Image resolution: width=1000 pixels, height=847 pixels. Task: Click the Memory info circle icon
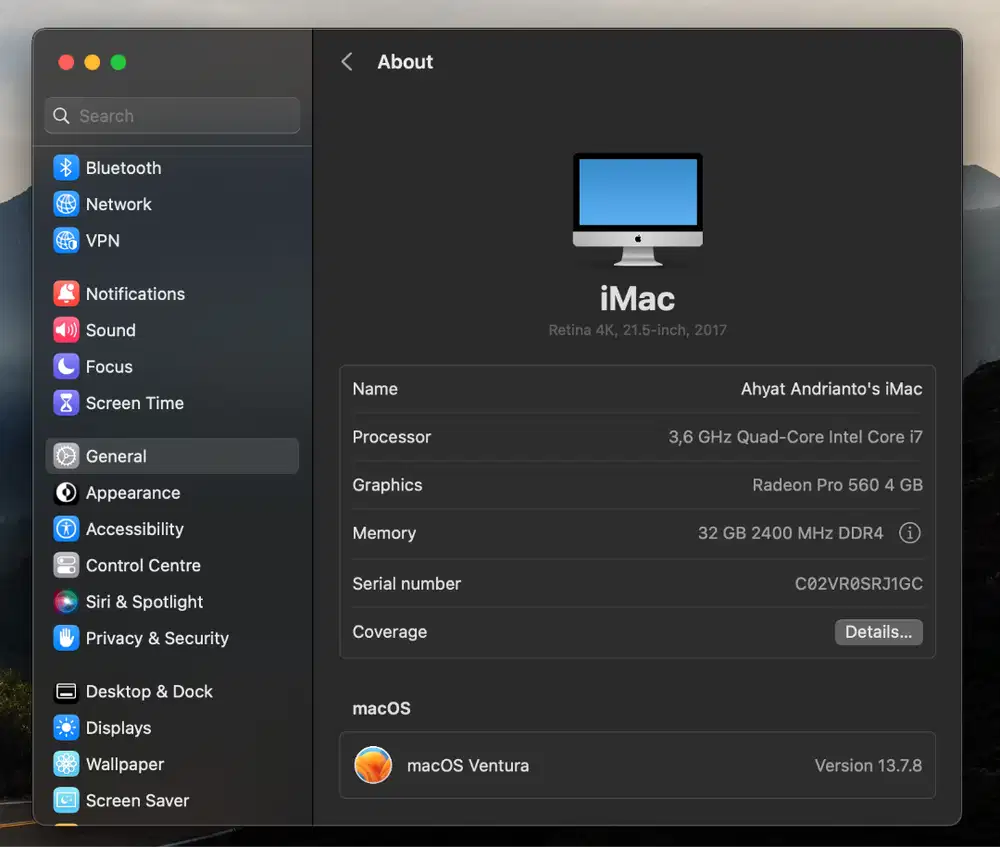coord(909,533)
